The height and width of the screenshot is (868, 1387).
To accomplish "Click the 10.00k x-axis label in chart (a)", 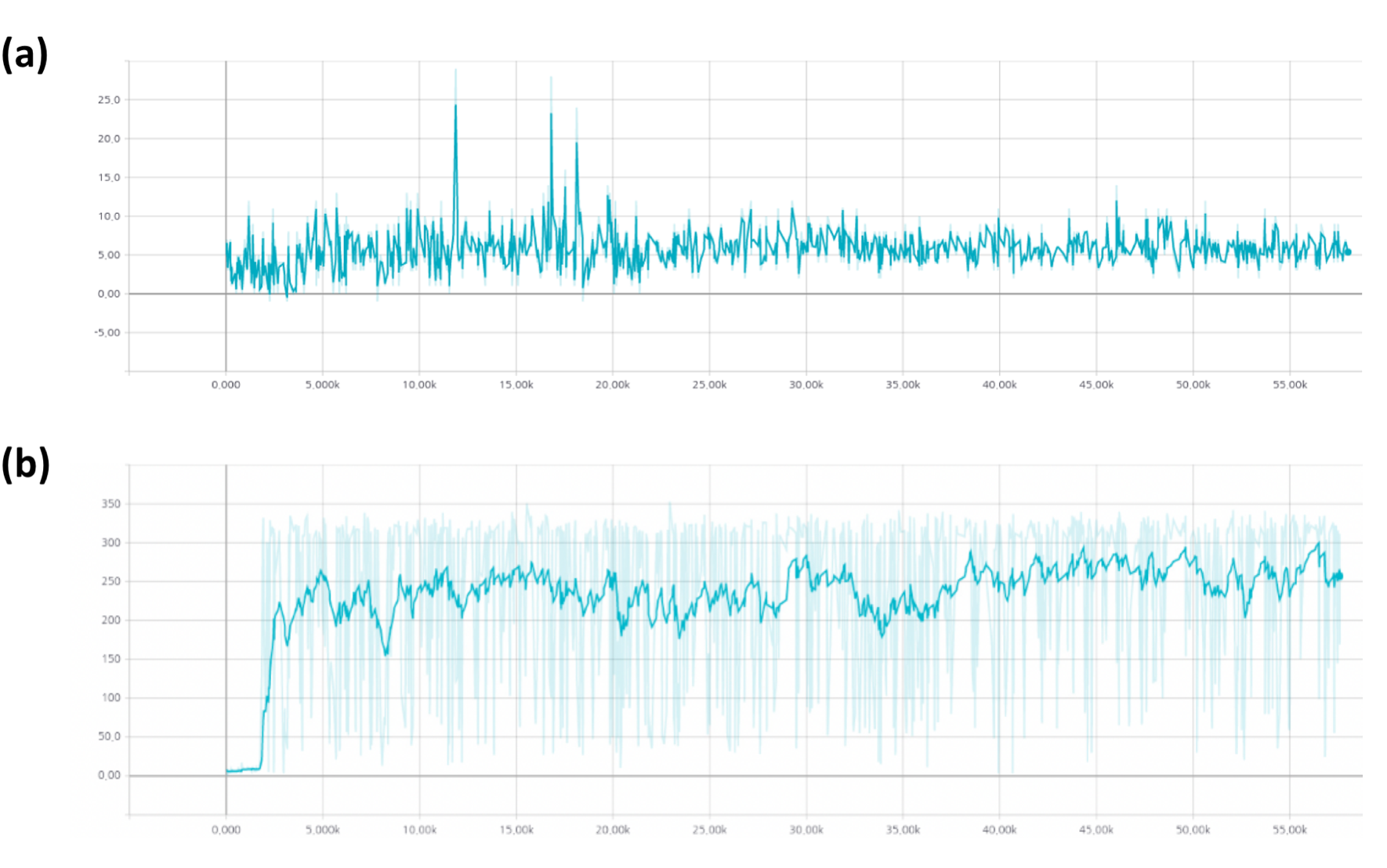I will coord(419,385).
